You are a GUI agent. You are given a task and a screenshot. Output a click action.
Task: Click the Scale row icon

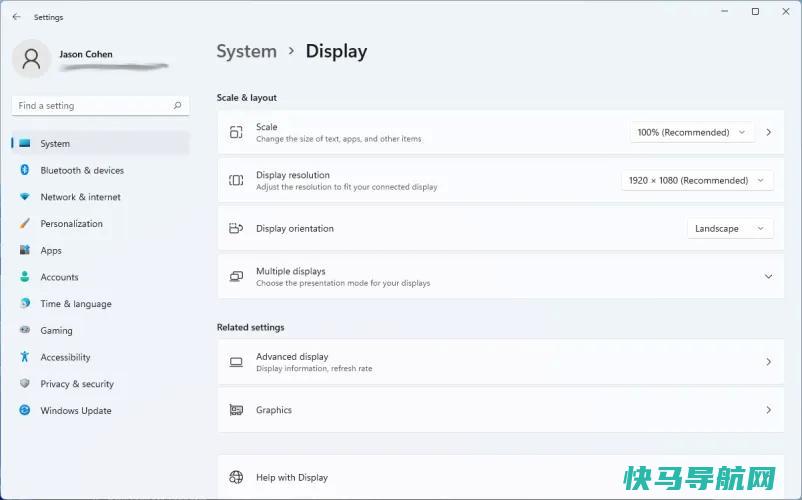coord(236,132)
